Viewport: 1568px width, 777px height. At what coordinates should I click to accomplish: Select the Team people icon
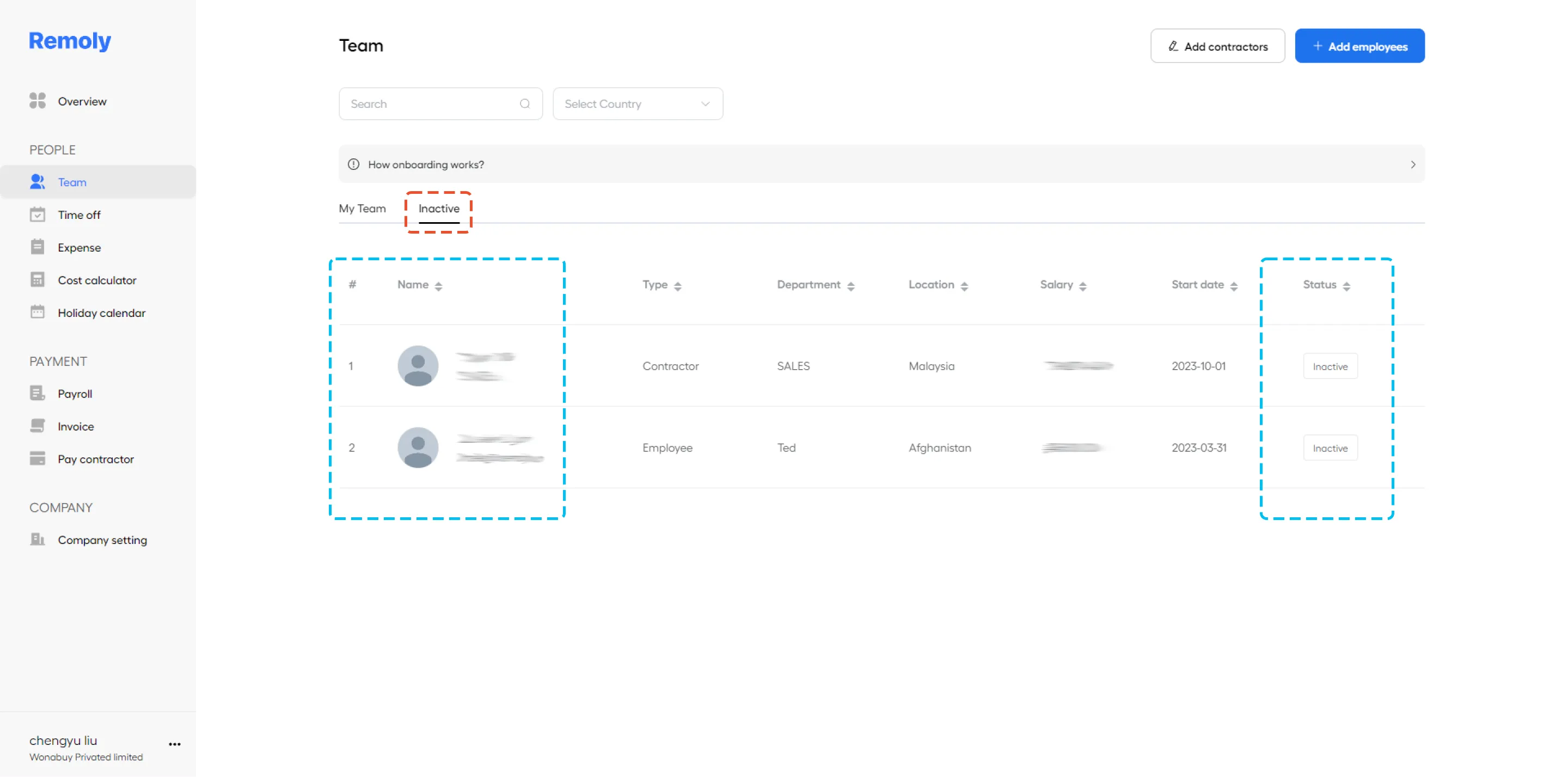pos(38,182)
